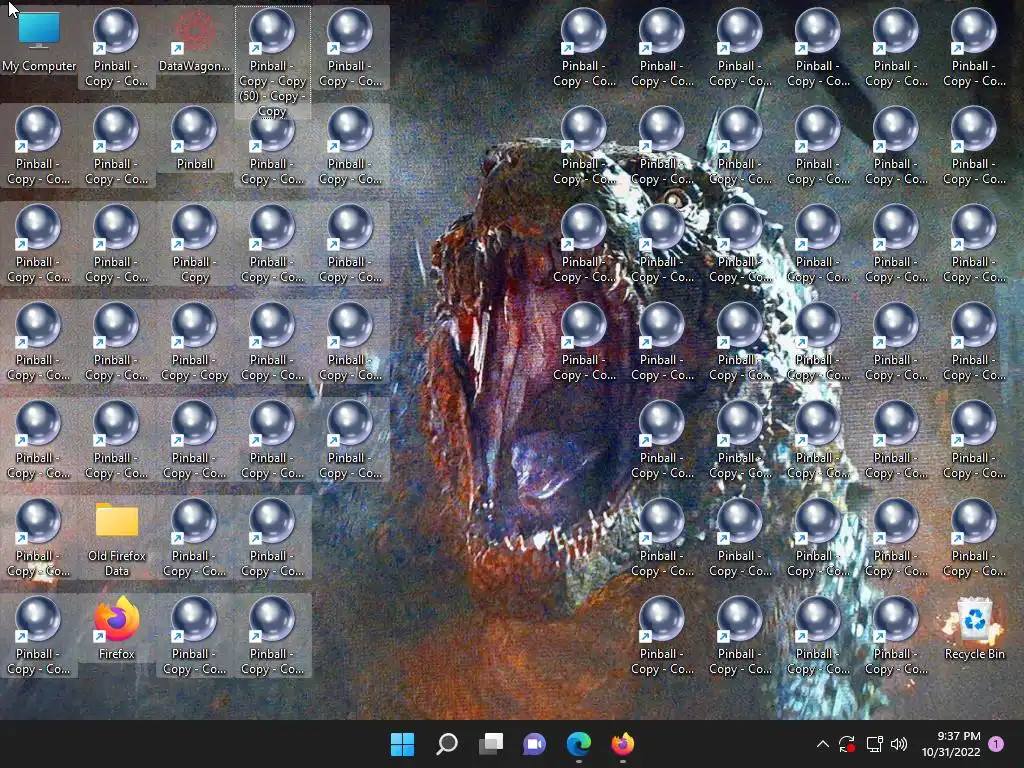Select the DataWagon shortcut icon
This screenshot has height=768, width=1024.
[x=195, y=42]
